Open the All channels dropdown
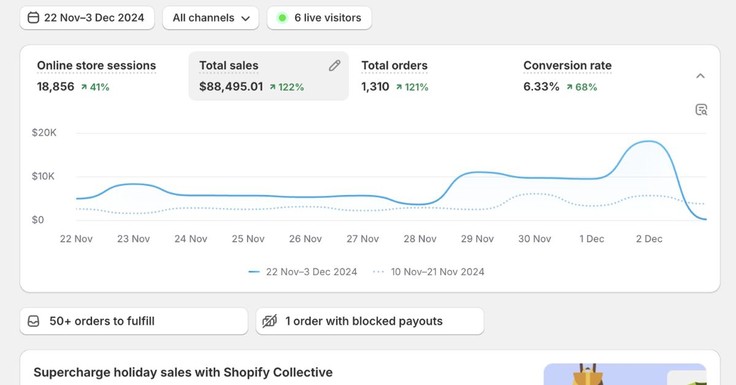 (x=211, y=18)
